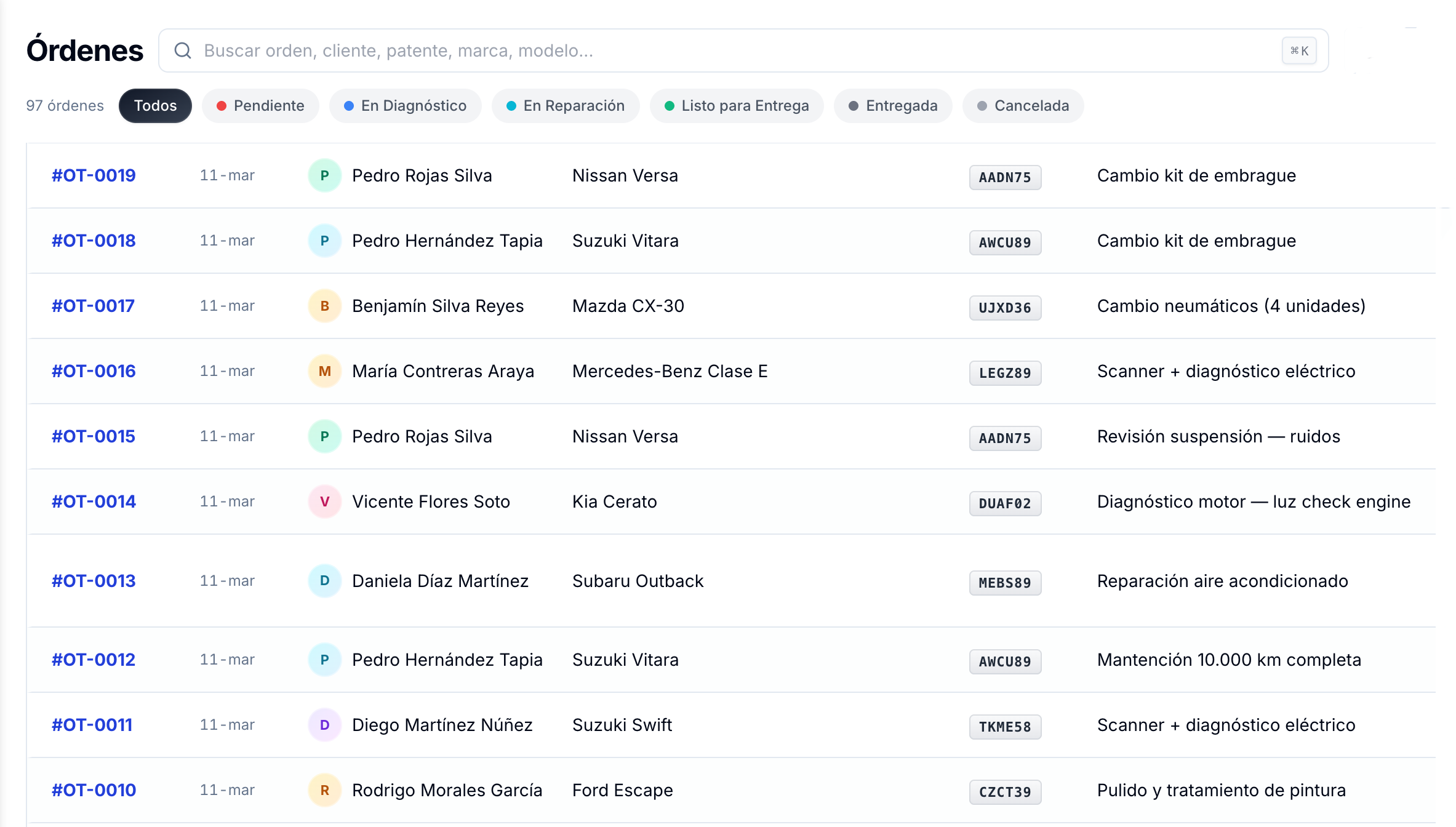Click Benjamín Silva Reyes' B avatar
The height and width of the screenshot is (827, 1456).
point(325,306)
